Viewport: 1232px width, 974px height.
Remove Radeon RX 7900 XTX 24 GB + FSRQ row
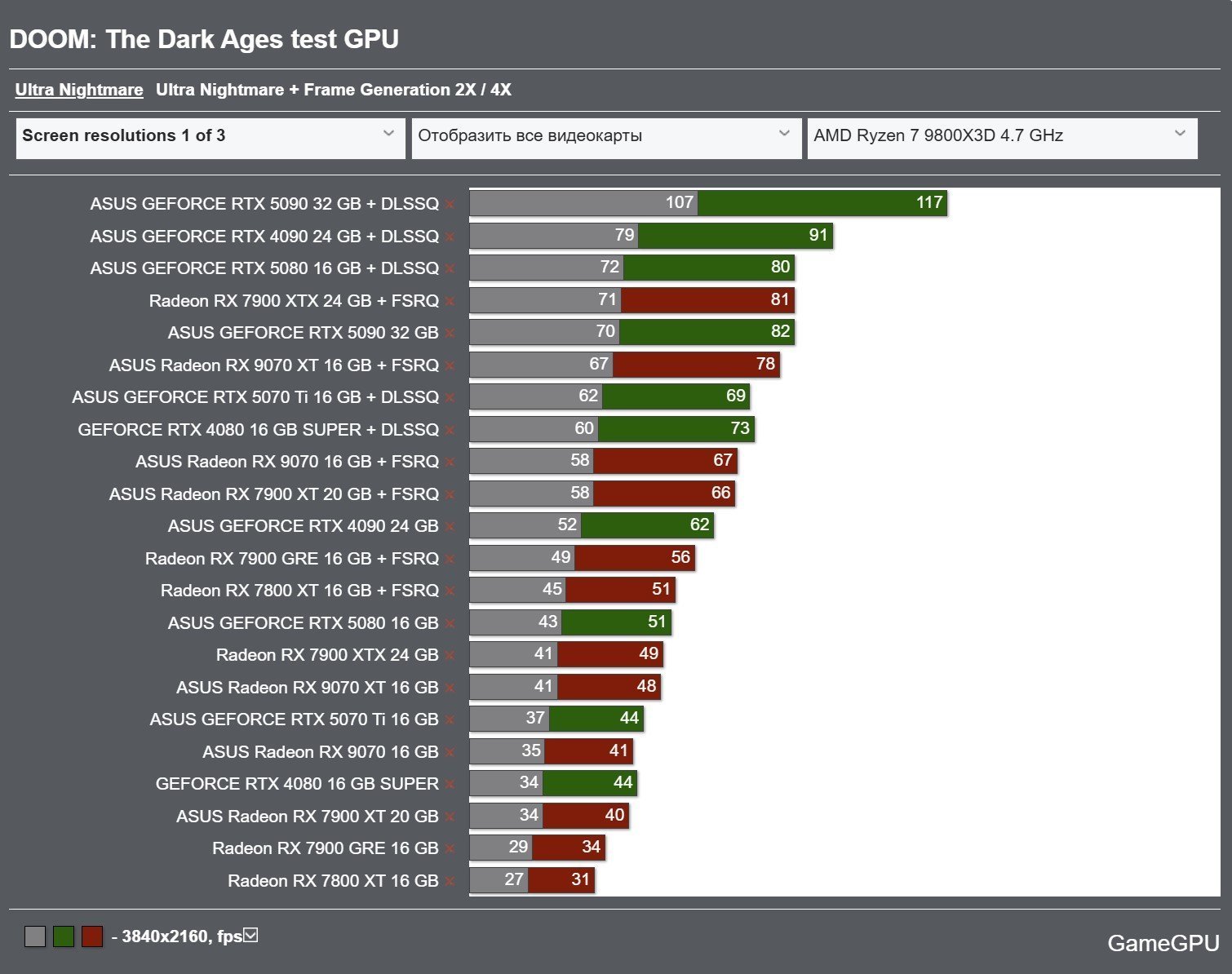[x=450, y=302]
